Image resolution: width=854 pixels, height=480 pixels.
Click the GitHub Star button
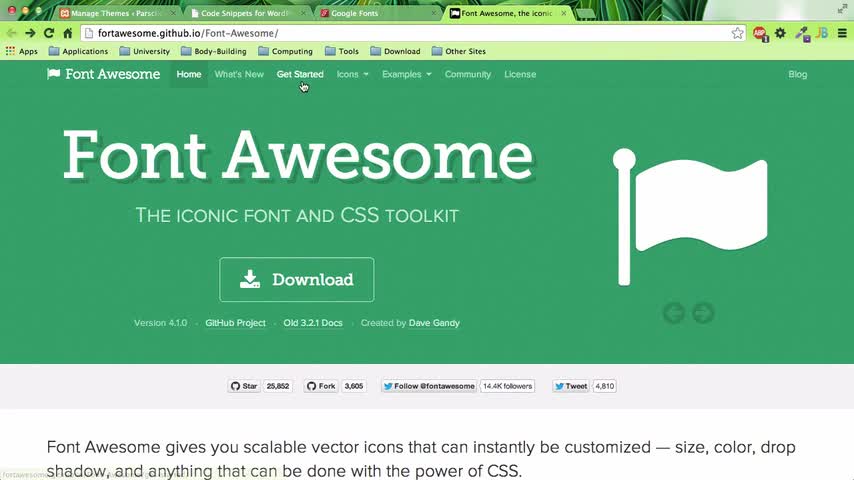pyautogui.click(x=243, y=386)
